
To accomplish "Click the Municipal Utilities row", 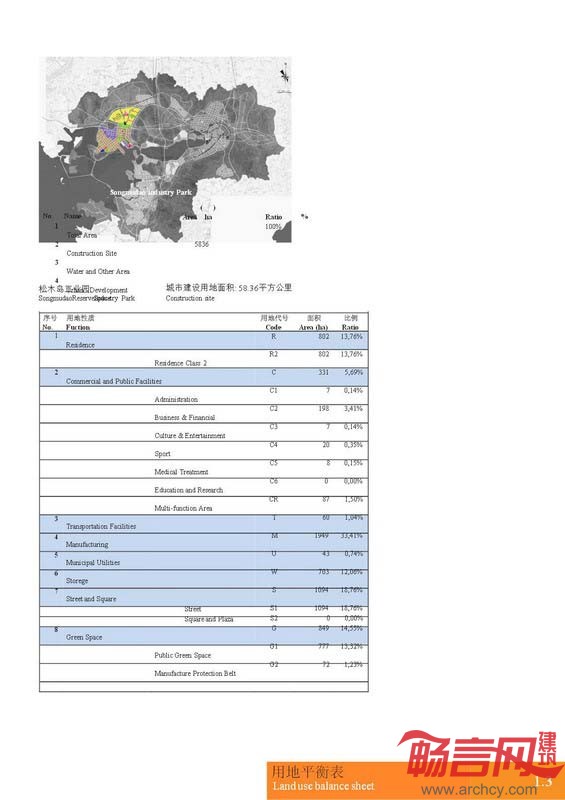I will click(204, 561).
